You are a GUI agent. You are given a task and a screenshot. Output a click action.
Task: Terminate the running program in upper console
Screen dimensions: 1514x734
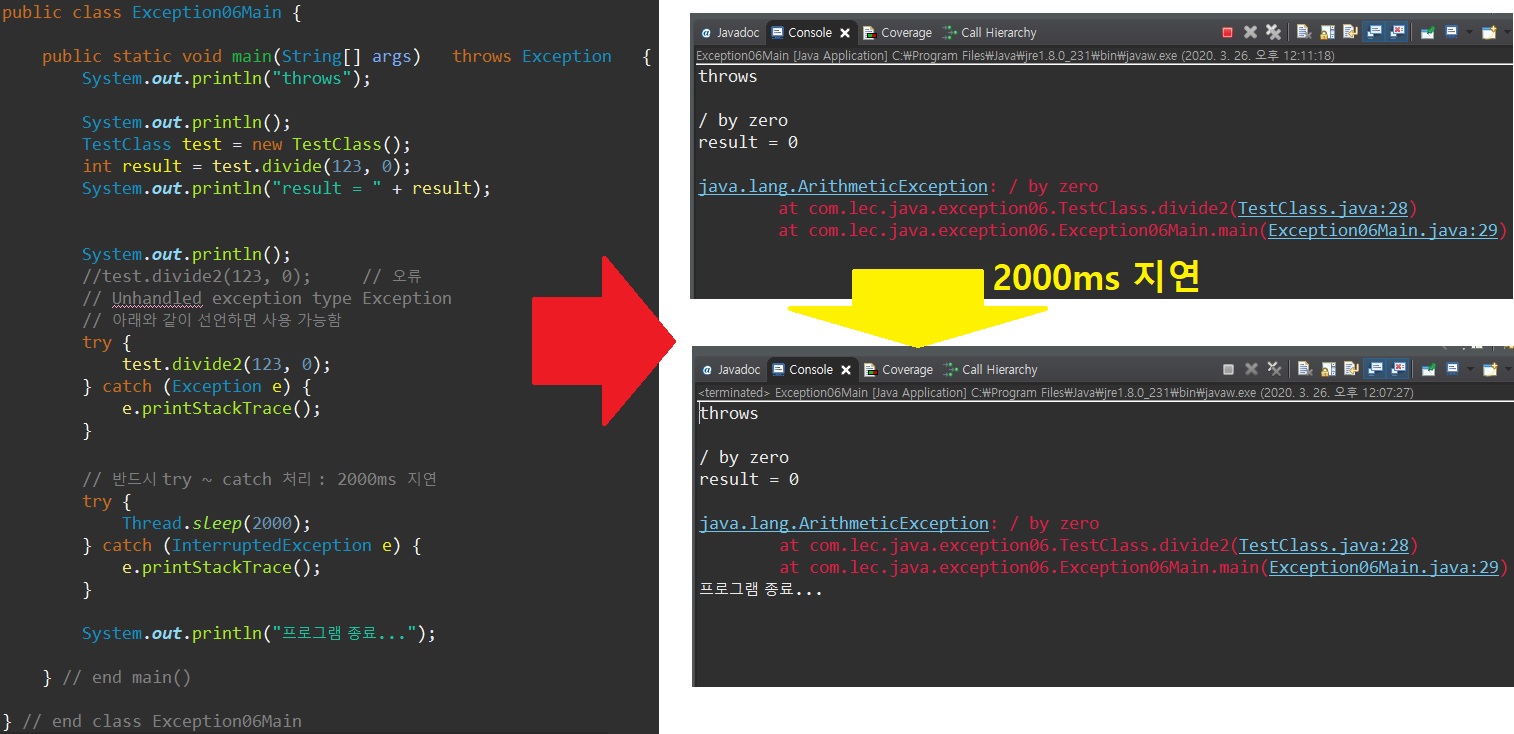pos(1228,32)
